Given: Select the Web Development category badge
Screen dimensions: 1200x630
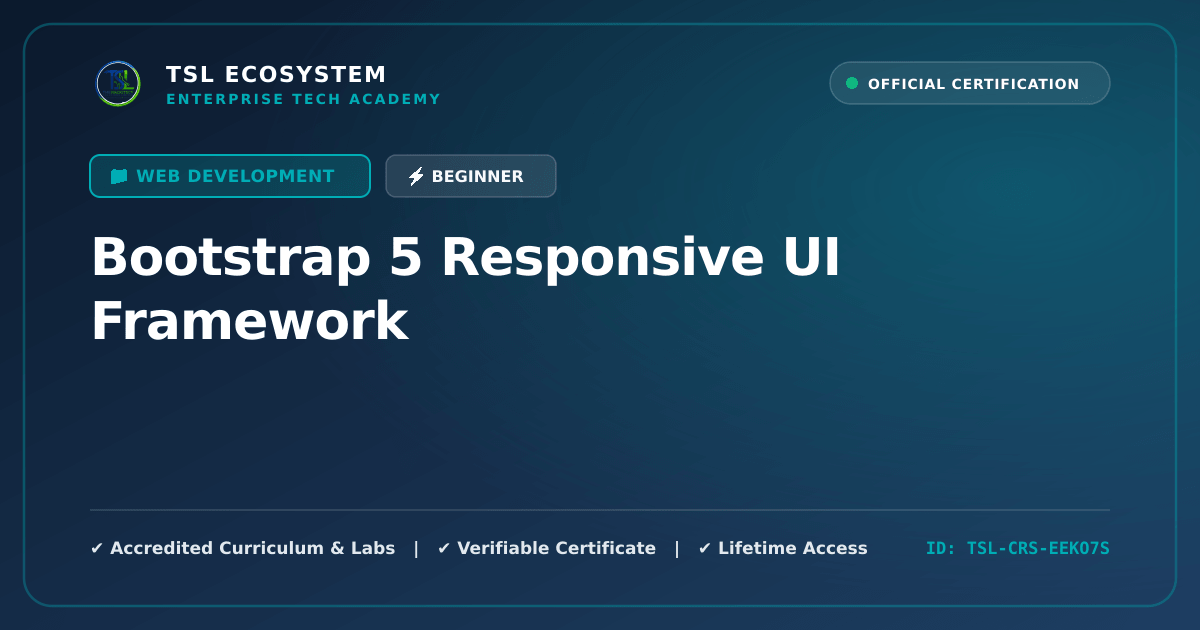Looking at the screenshot, I should [x=230, y=176].
